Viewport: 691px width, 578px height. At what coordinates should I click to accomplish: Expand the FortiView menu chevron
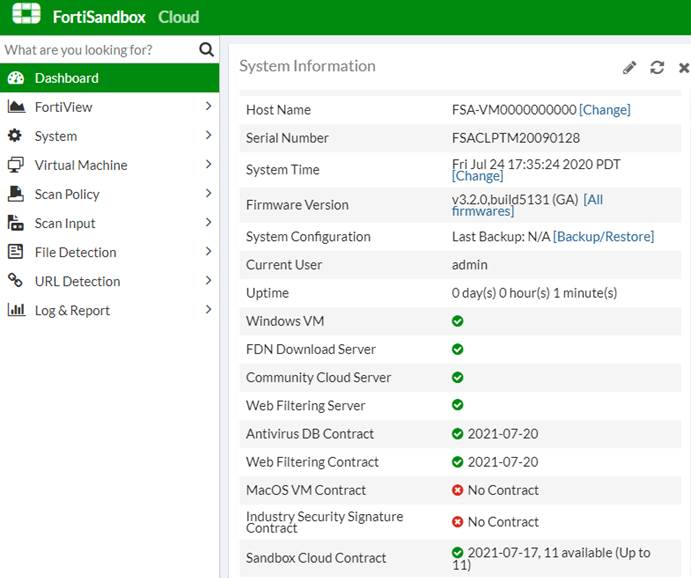tap(208, 106)
